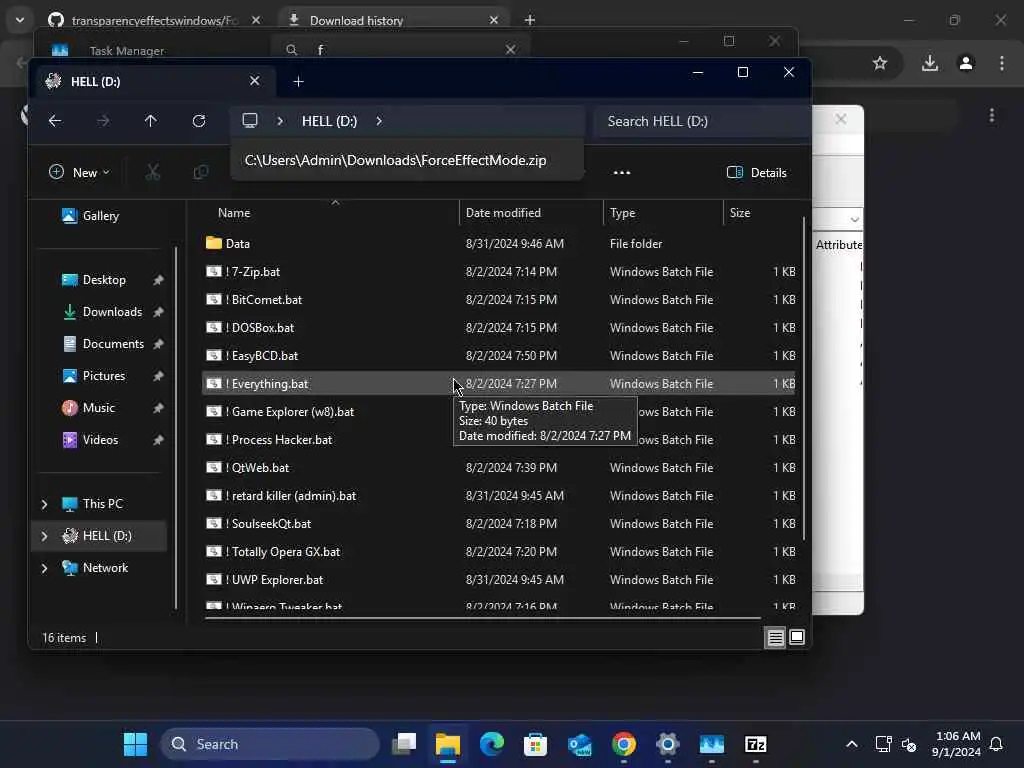
Task: Click the This PC monitor icon in address bar
Action: pos(250,121)
